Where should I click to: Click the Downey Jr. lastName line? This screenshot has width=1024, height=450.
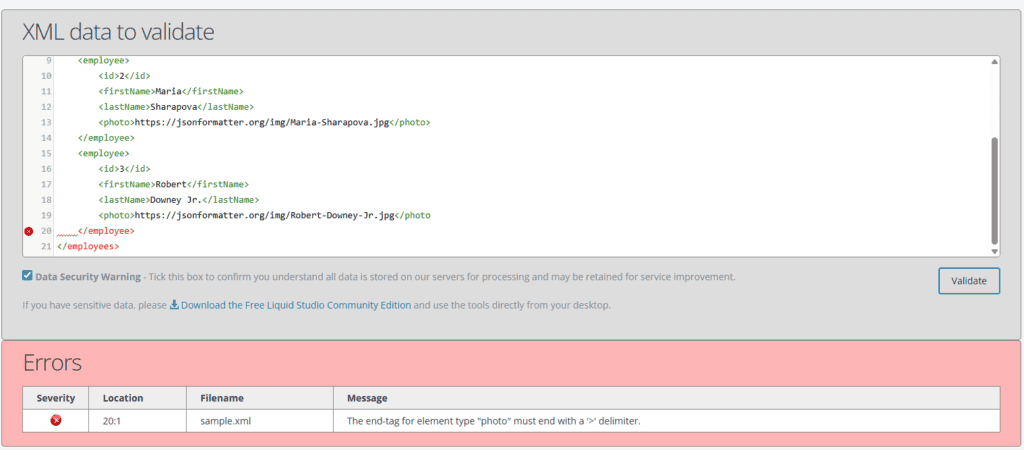coord(179,200)
